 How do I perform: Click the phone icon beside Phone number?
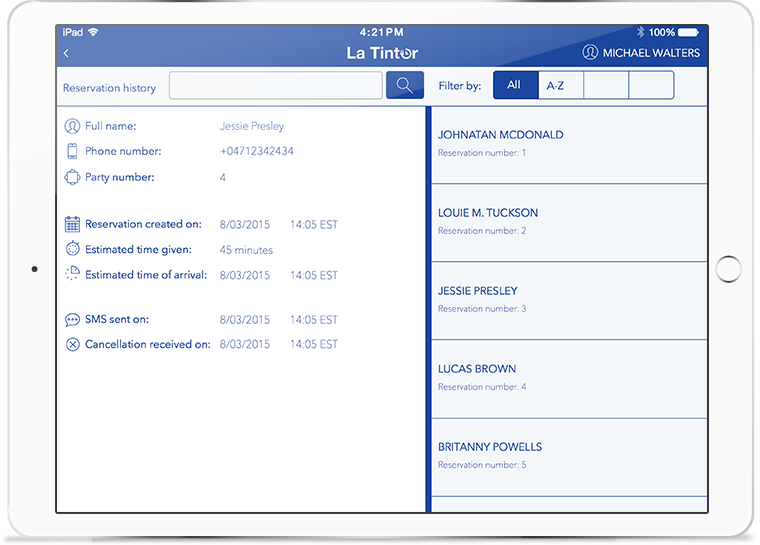pos(72,152)
